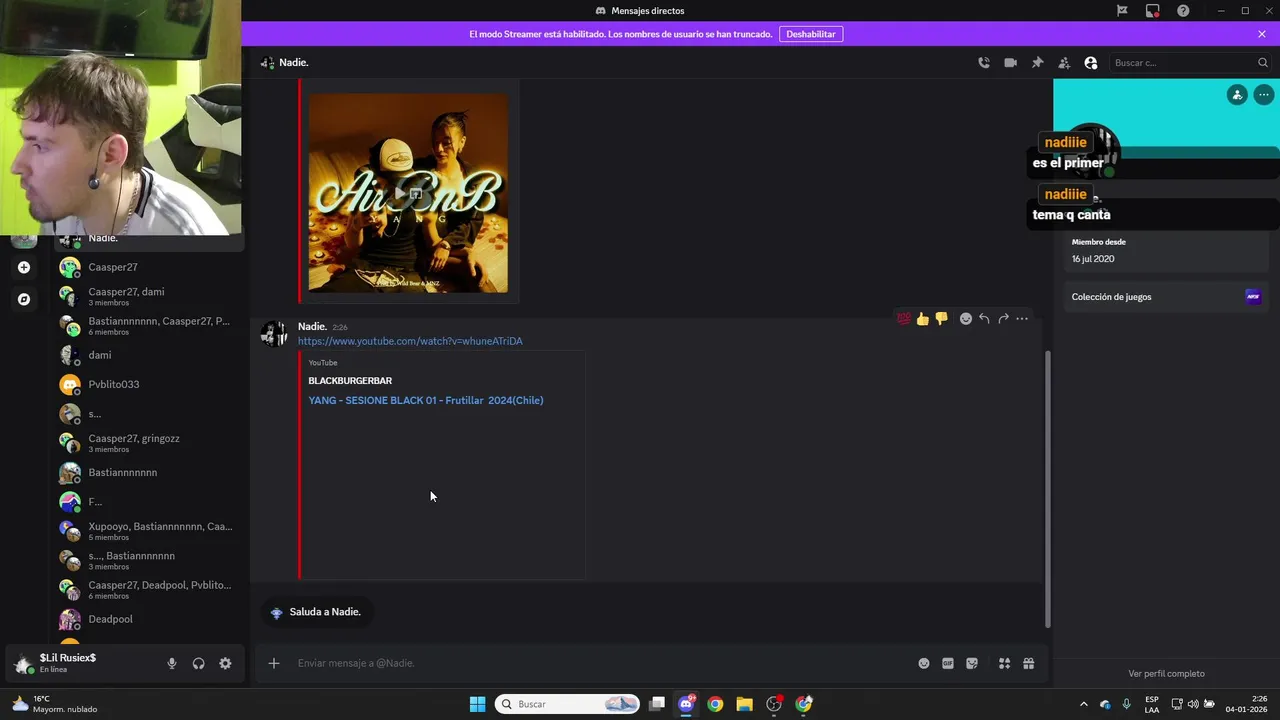Open the GIF picker

pos(948,663)
